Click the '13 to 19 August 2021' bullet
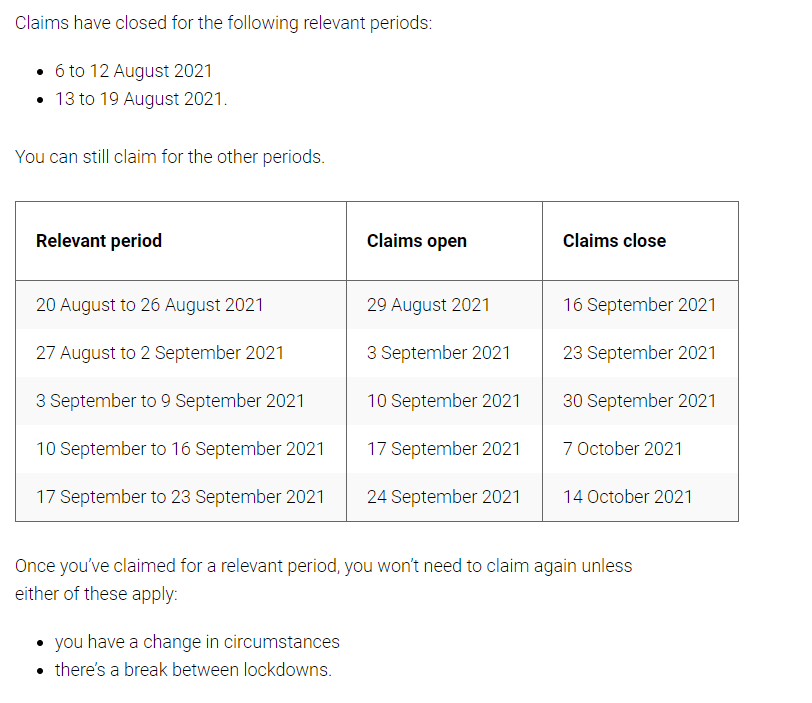Image resolution: width=812 pixels, height=703 pixels. 141,99
